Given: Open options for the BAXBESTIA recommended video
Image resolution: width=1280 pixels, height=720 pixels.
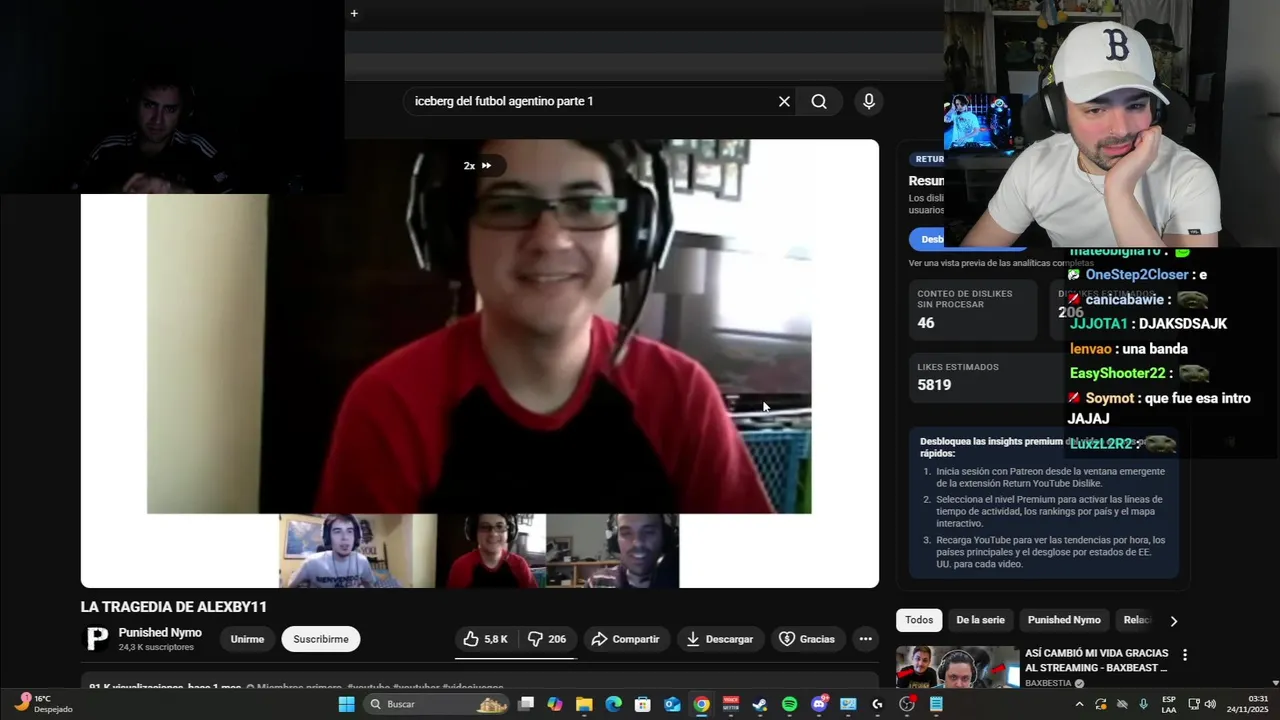Looking at the screenshot, I should click(1185, 655).
